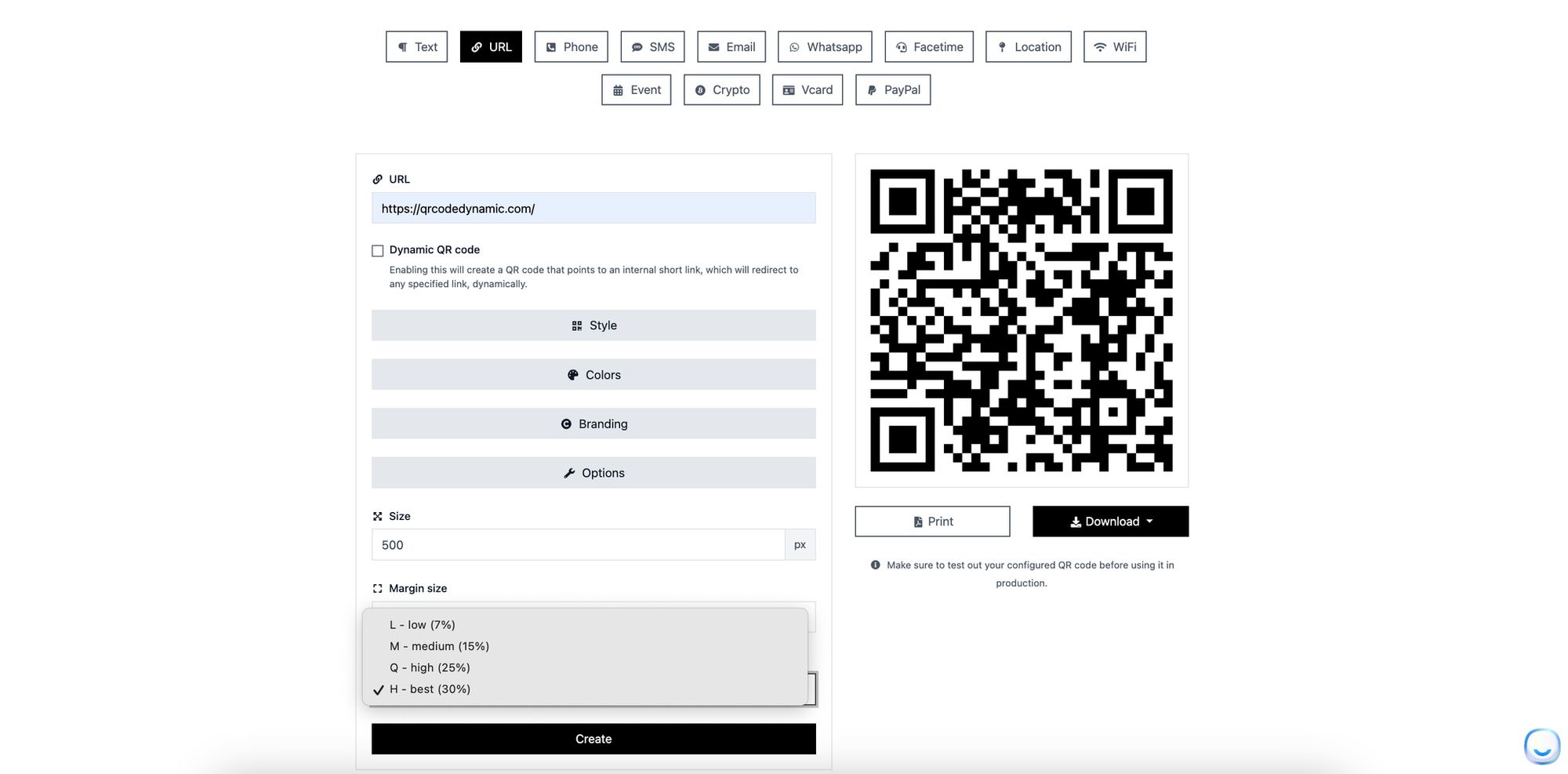Expand the Style section
The height and width of the screenshot is (774, 1568).
[x=593, y=325]
